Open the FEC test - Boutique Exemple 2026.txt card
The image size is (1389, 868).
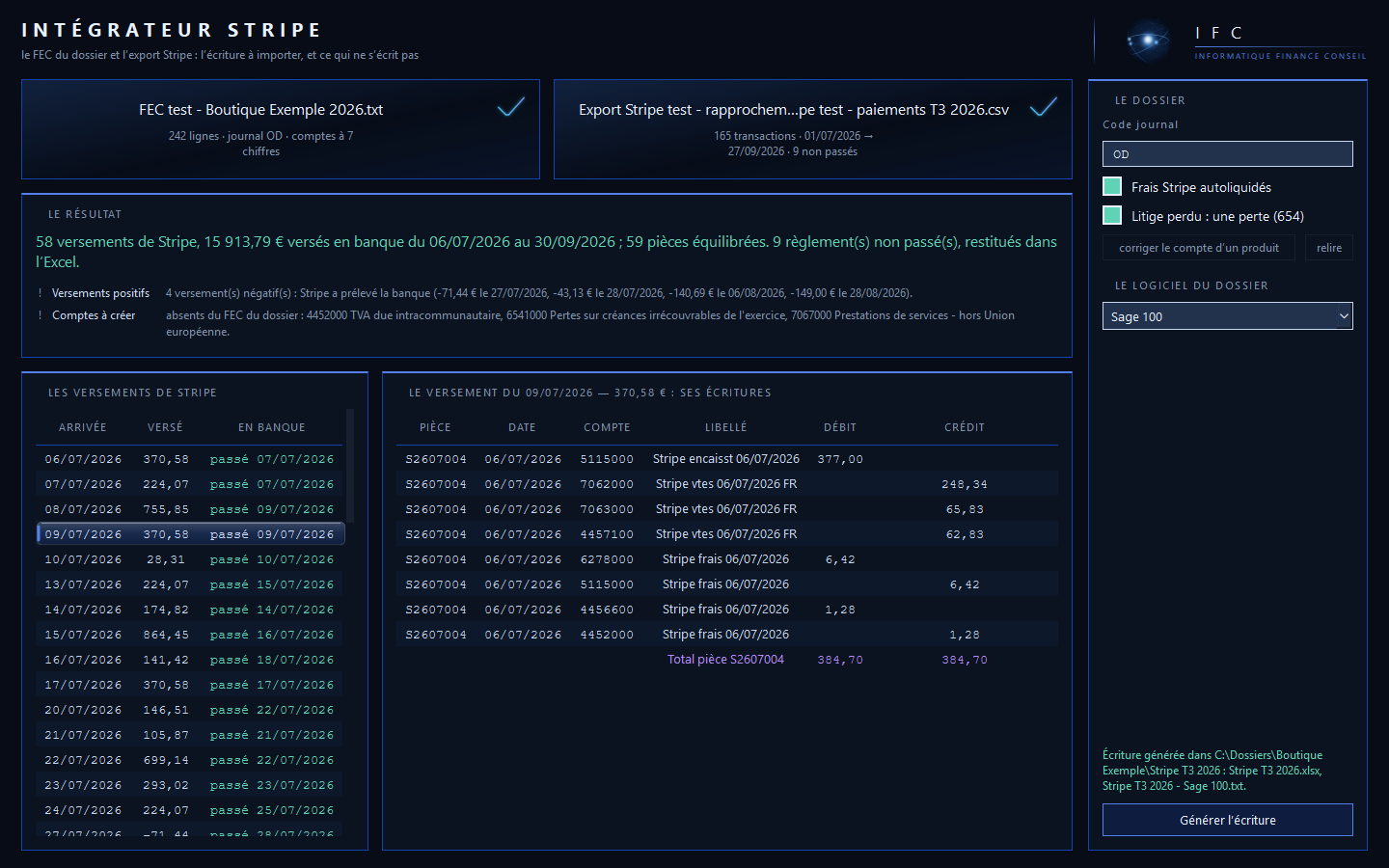[x=281, y=129]
